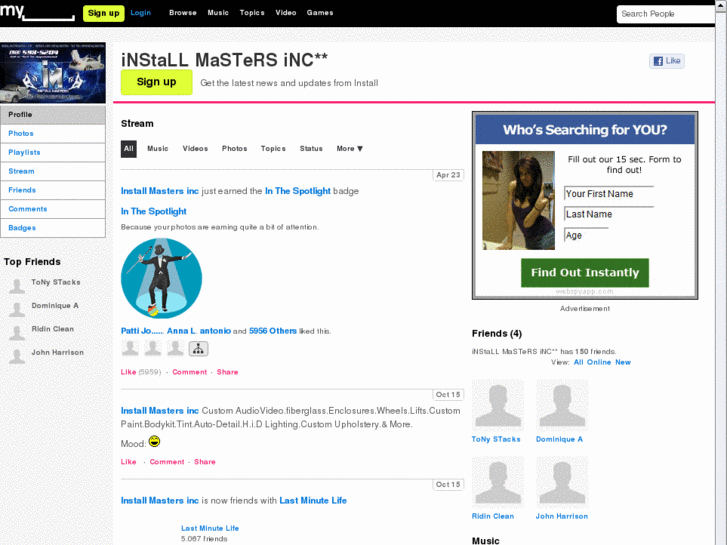This screenshot has width=727, height=545.
Task: Click the hierarchy icon after liker avatars
Action: 198,349
